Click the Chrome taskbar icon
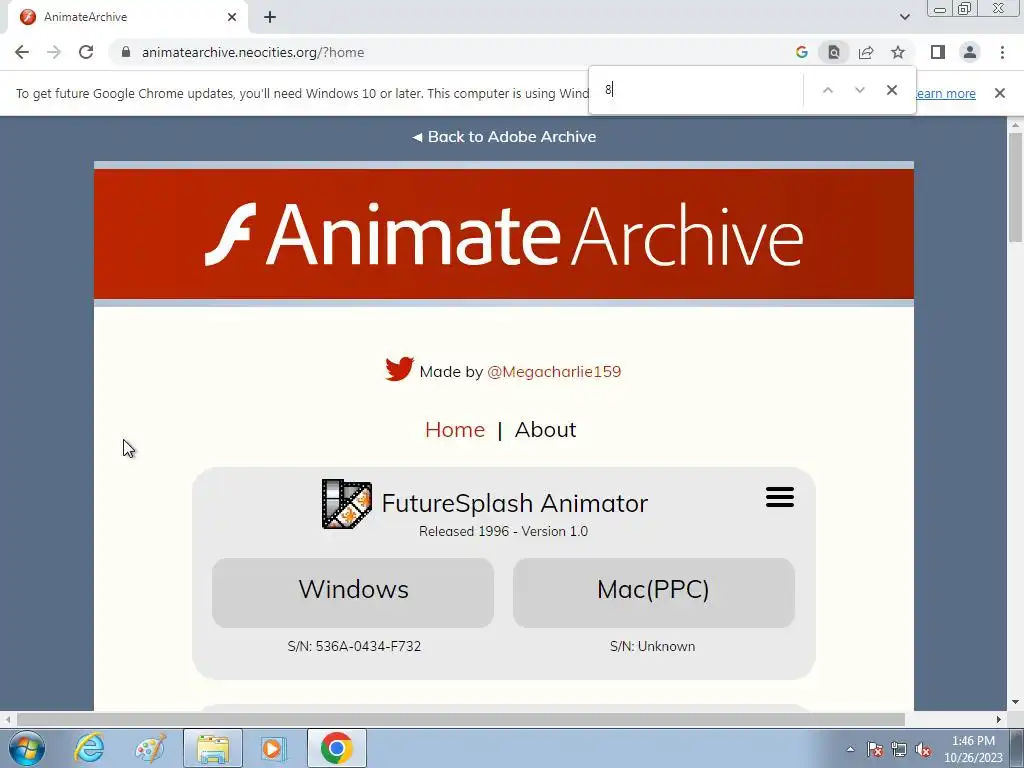The height and width of the screenshot is (768, 1024). (x=336, y=748)
